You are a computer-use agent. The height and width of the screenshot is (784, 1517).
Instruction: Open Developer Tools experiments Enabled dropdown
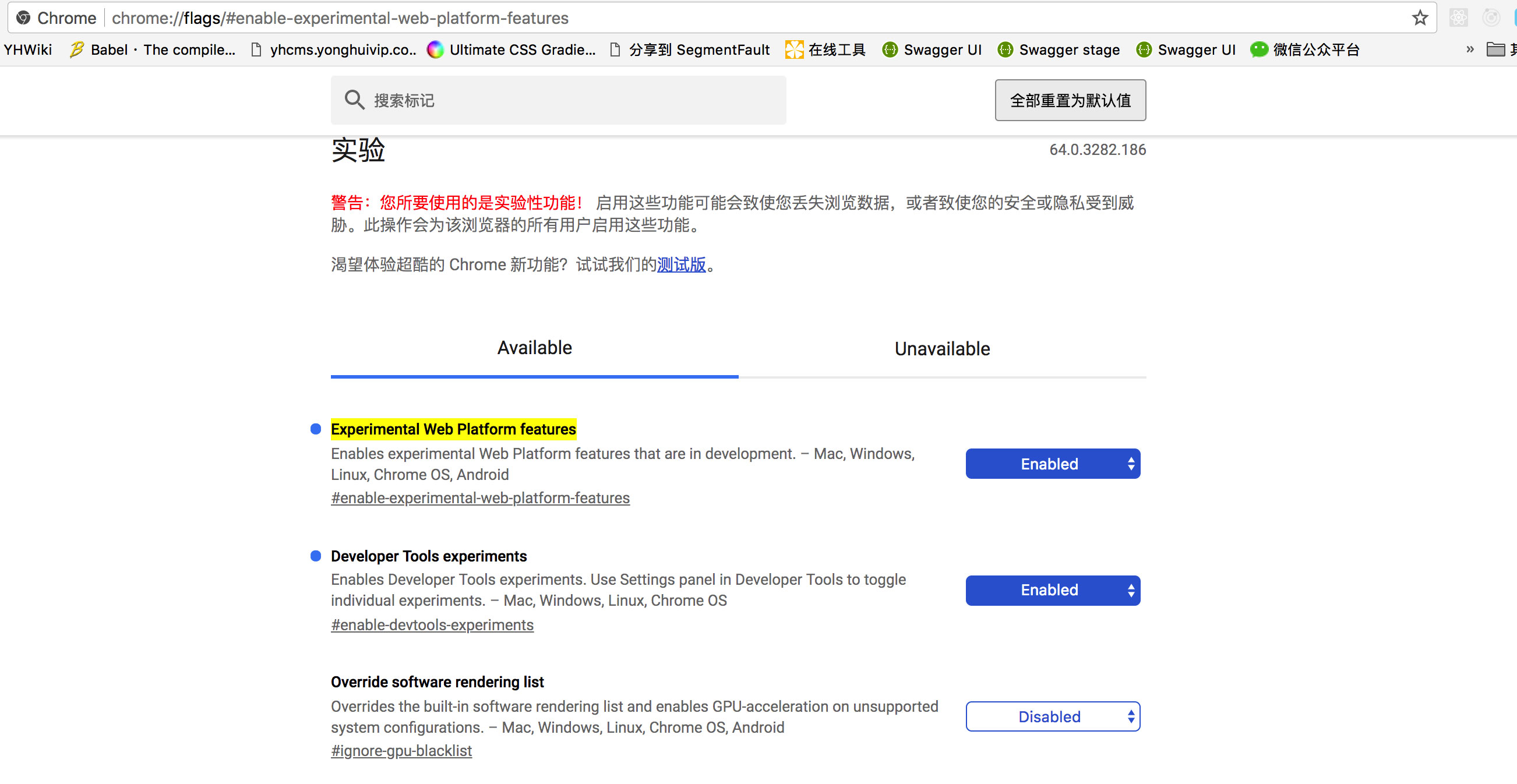click(x=1052, y=590)
